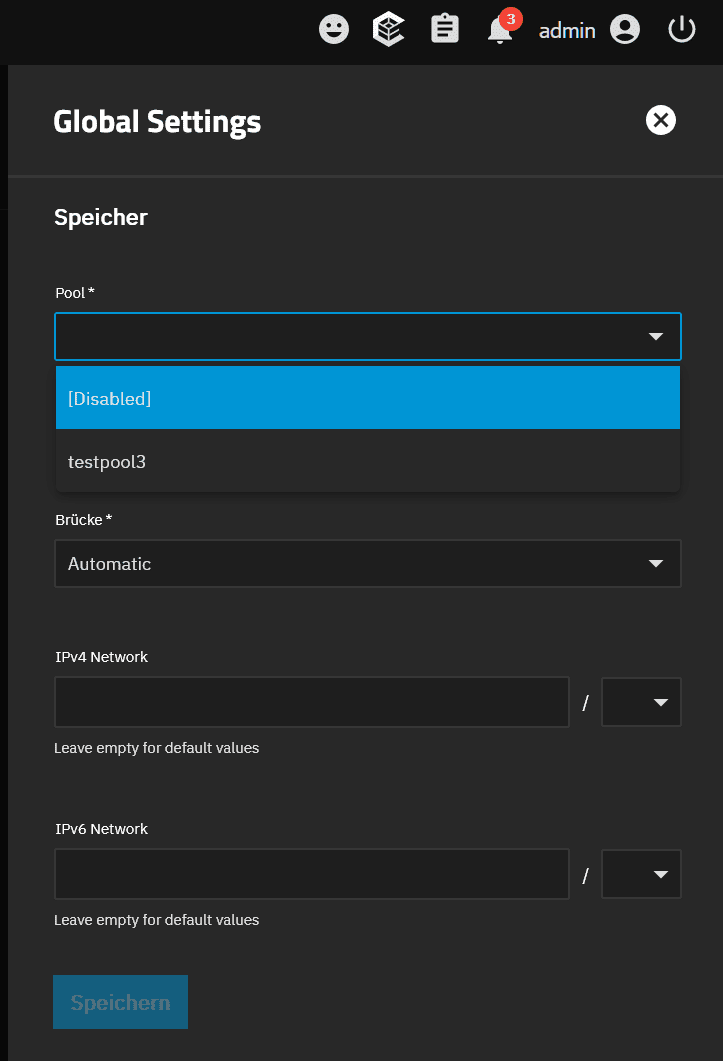Open the alerts bell icon
Image resolution: width=723 pixels, height=1061 pixels.
[x=499, y=32]
